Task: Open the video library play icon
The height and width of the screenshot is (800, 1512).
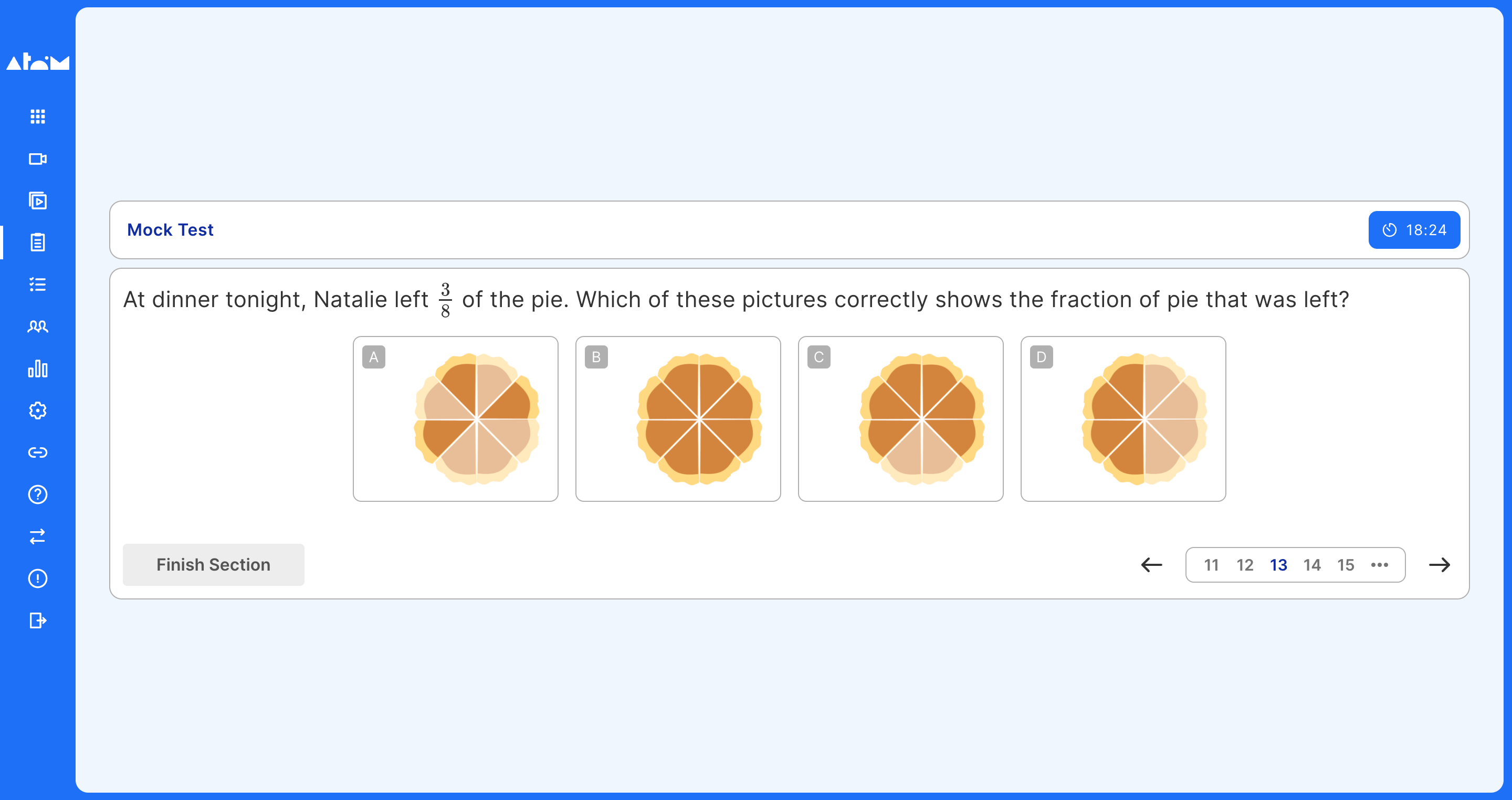Action: click(38, 201)
